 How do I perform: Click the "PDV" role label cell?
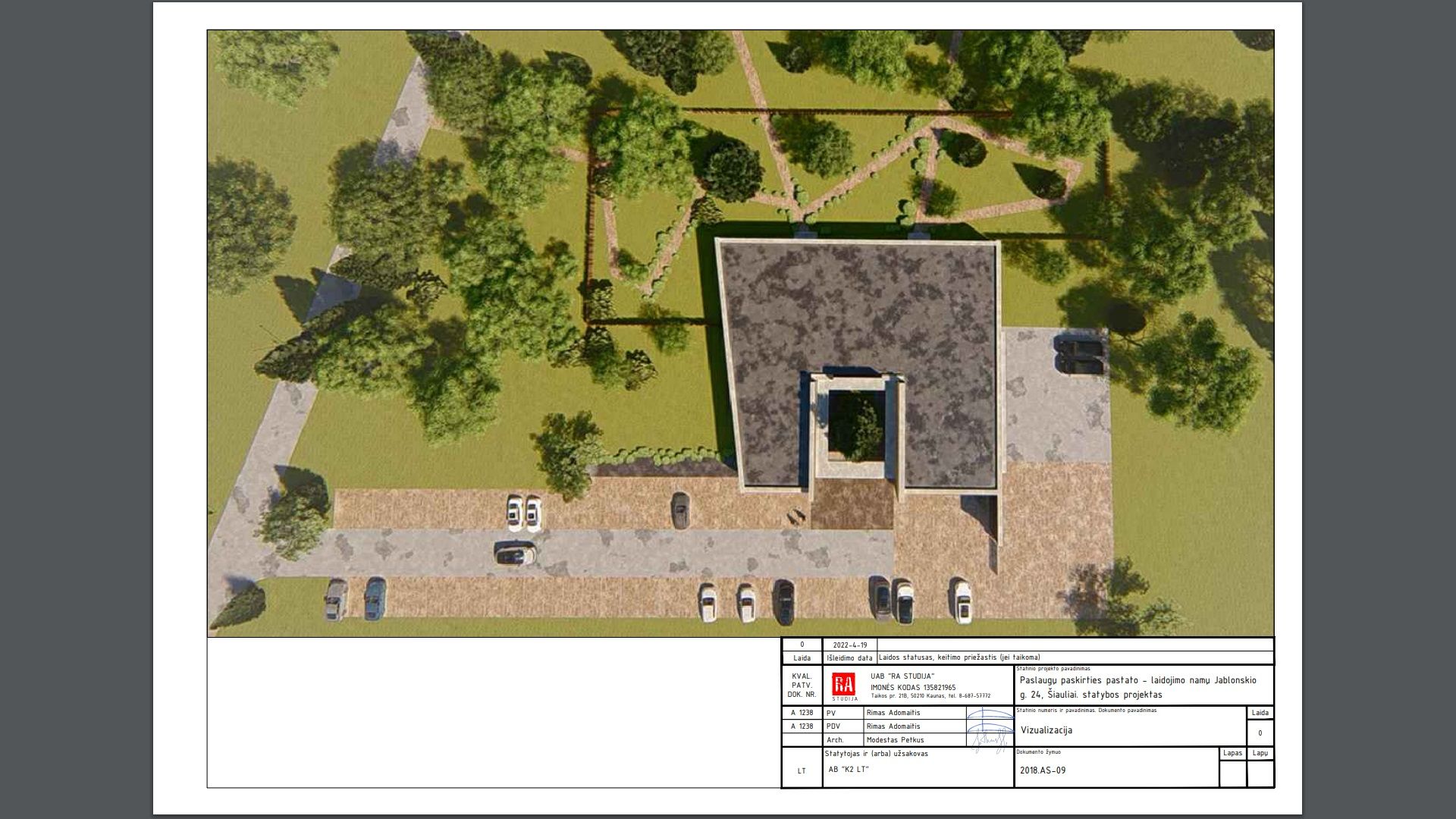point(832,726)
